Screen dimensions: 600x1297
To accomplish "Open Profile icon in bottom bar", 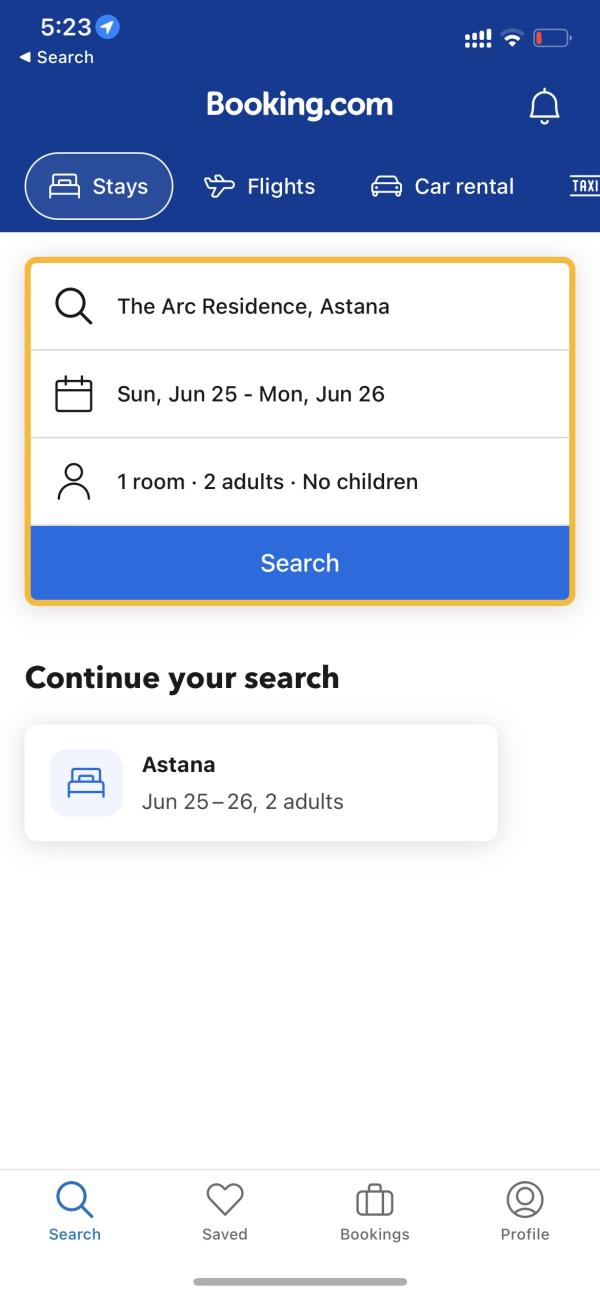I will (x=525, y=1199).
